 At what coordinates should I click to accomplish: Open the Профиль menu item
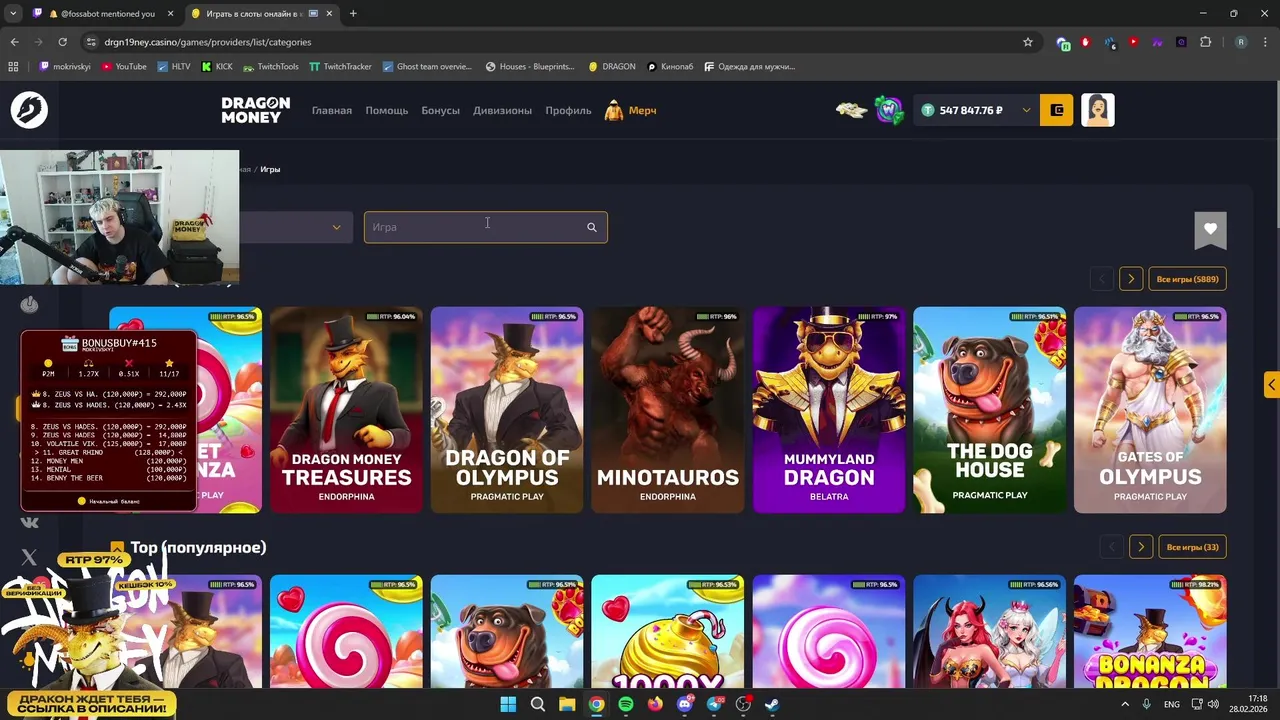point(569,110)
